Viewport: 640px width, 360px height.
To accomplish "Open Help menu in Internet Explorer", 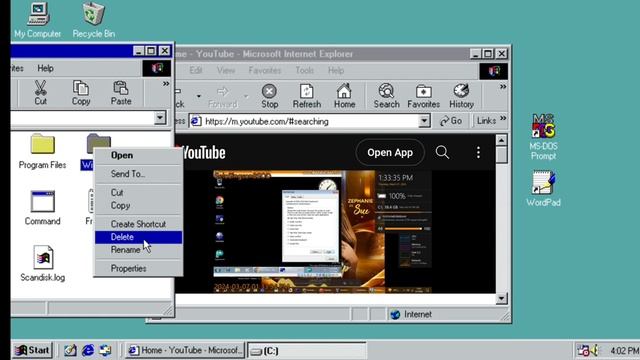I will click(x=336, y=70).
